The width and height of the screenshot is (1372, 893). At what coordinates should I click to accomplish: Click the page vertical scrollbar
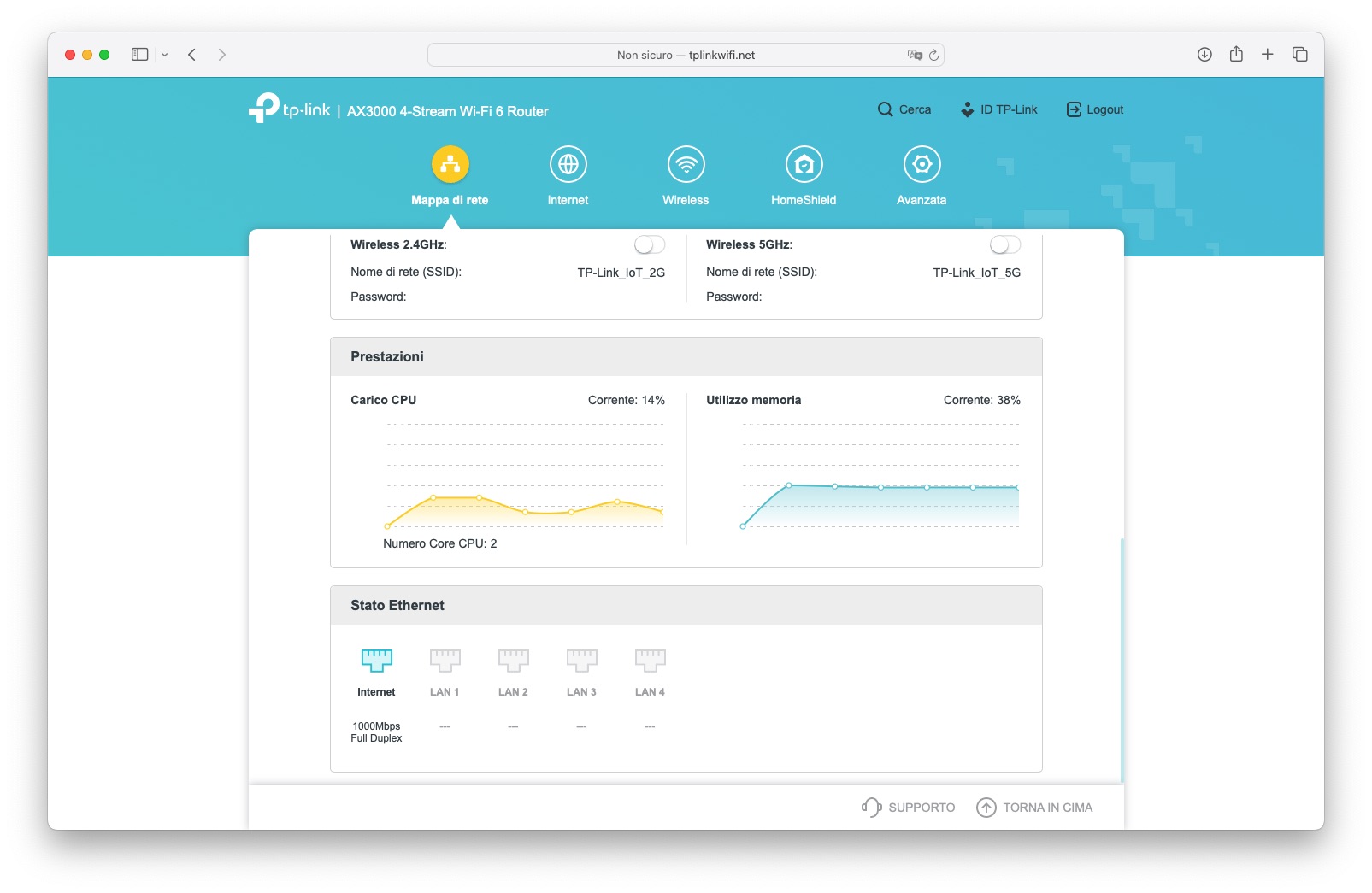(x=1122, y=660)
